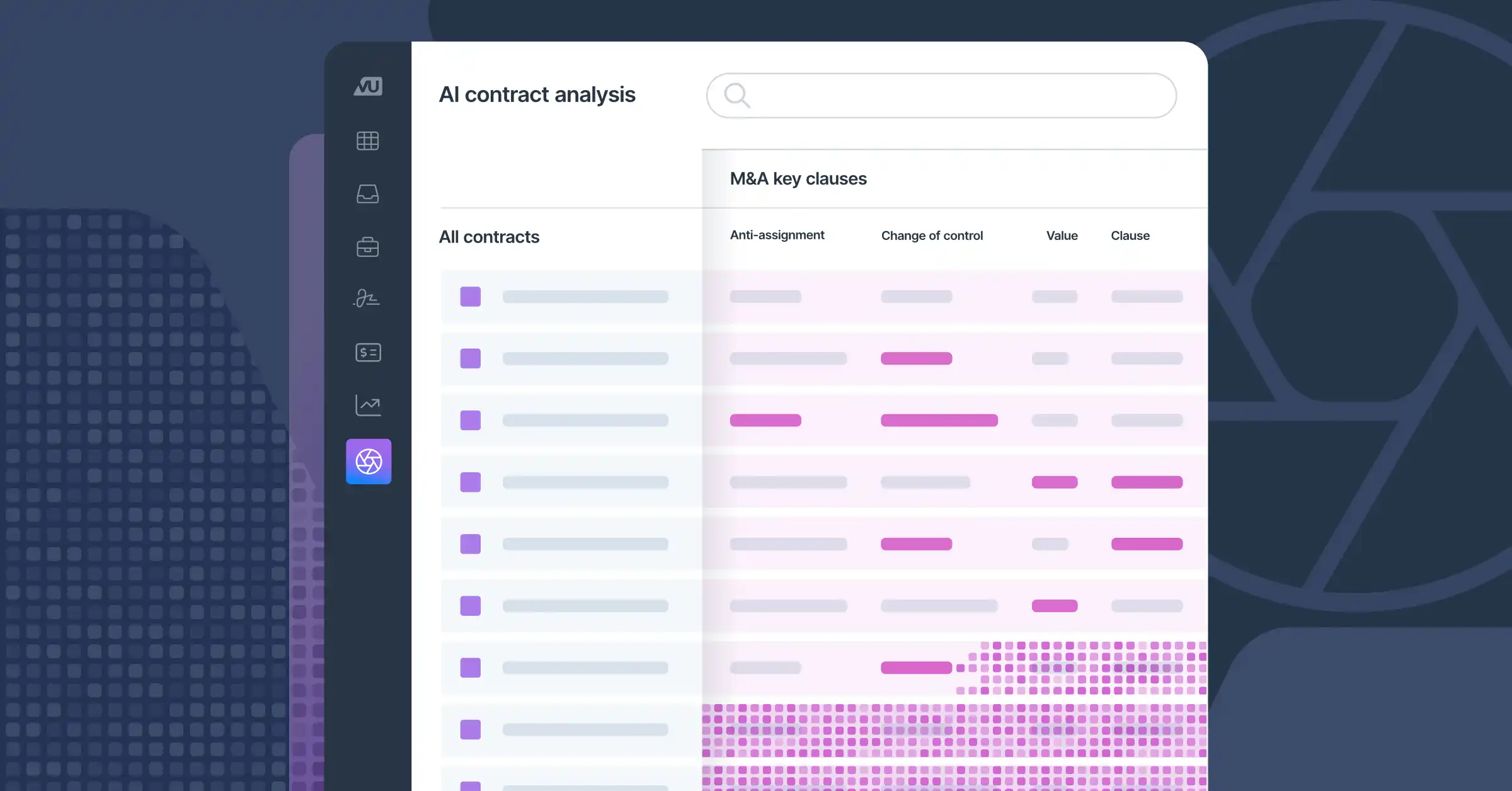This screenshot has height=791, width=1512.
Task: Check the third contract's purple checkbox
Action: click(470, 420)
